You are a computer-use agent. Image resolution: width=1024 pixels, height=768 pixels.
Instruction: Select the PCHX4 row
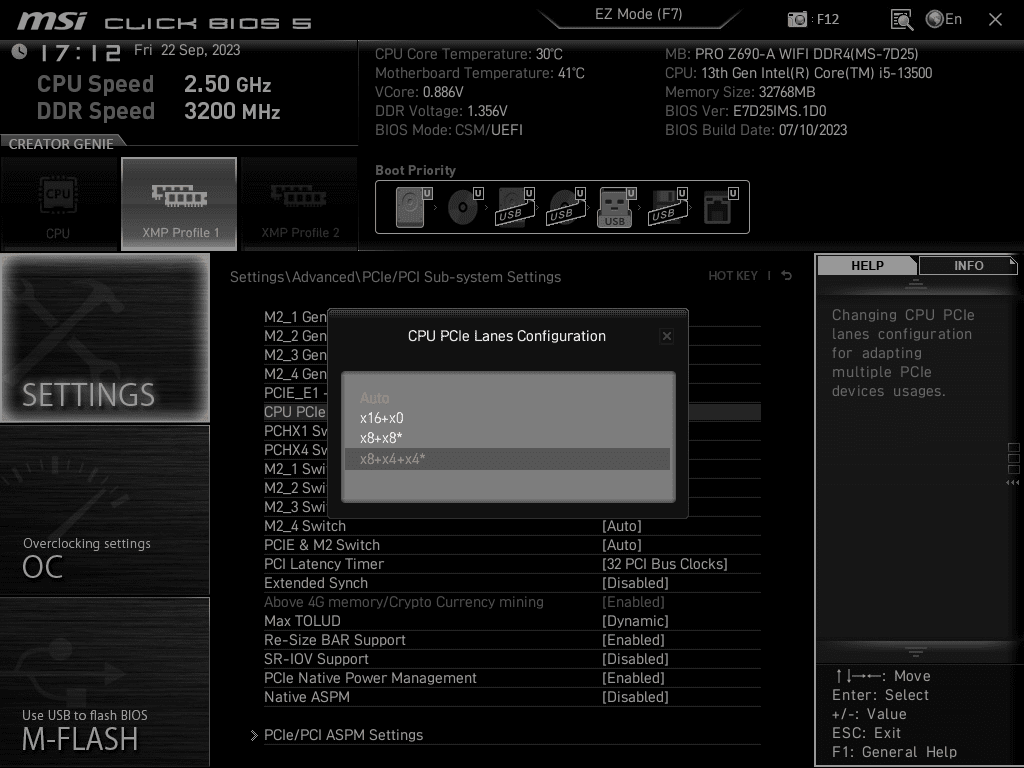click(x=295, y=449)
